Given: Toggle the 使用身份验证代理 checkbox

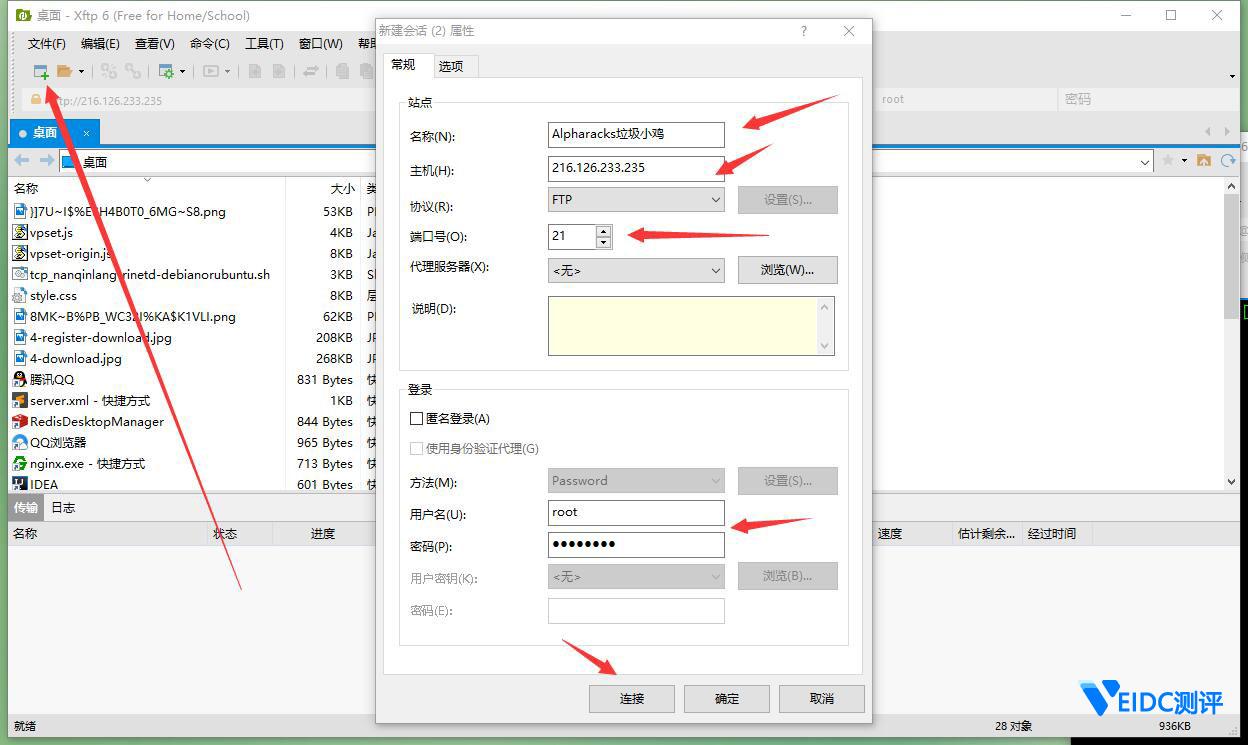Looking at the screenshot, I should (416, 448).
